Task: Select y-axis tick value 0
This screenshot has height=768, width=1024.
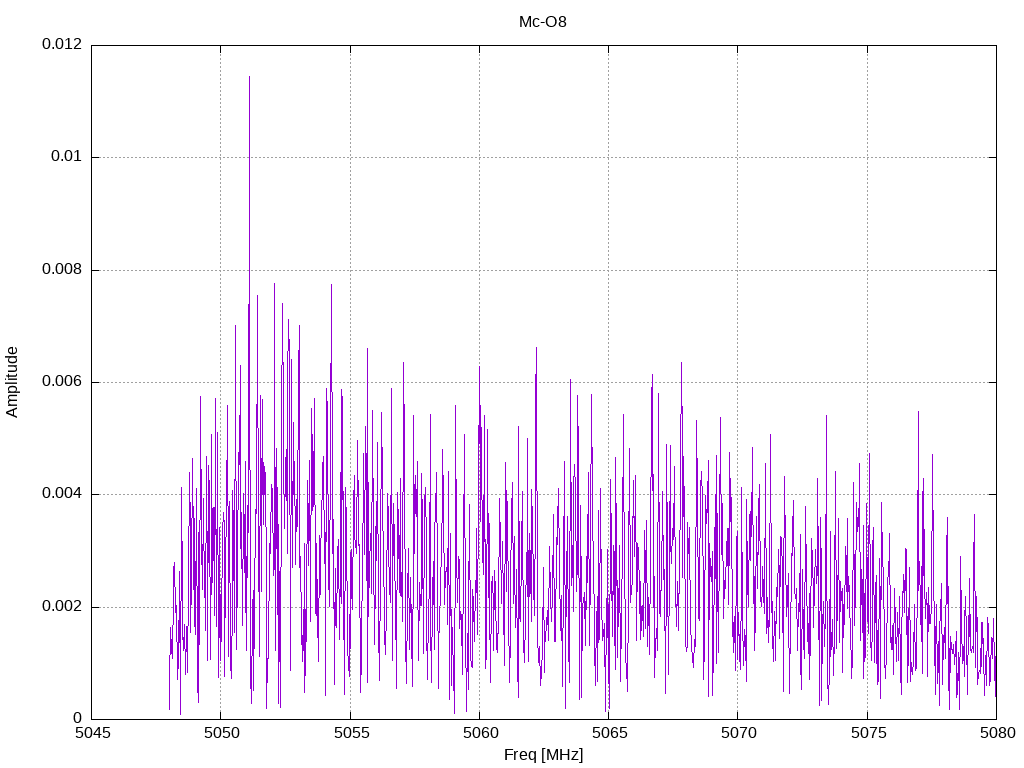Action: click(x=78, y=719)
